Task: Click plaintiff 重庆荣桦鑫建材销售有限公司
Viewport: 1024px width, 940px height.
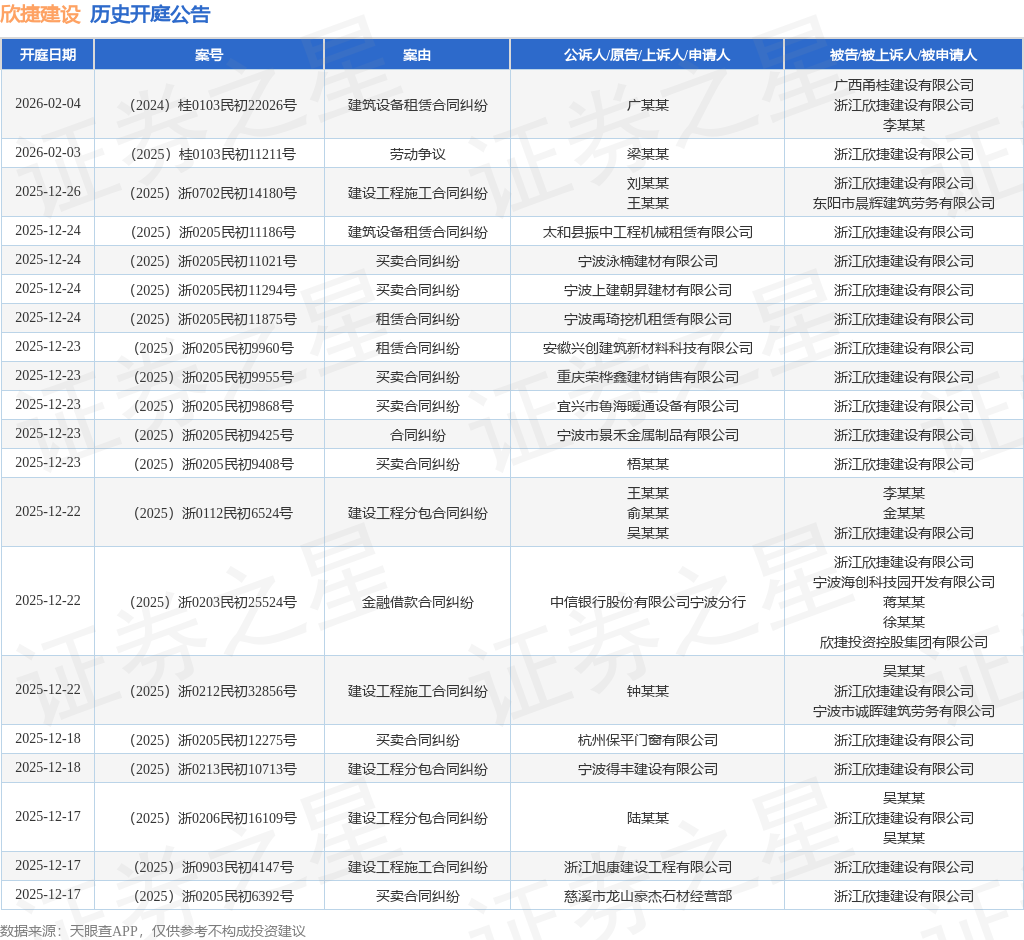Action: 647,378
